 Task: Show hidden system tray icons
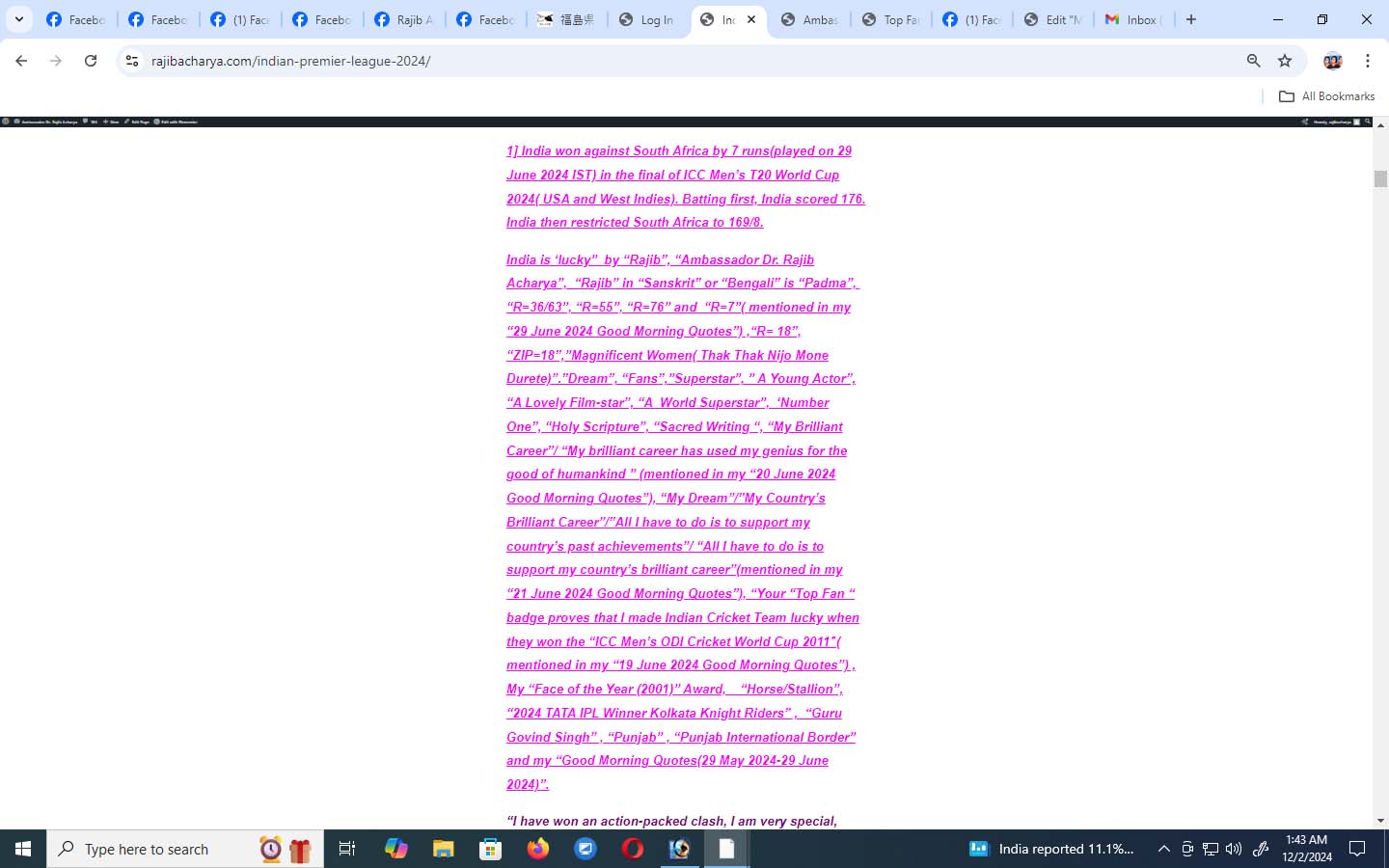pyautogui.click(x=1164, y=849)
